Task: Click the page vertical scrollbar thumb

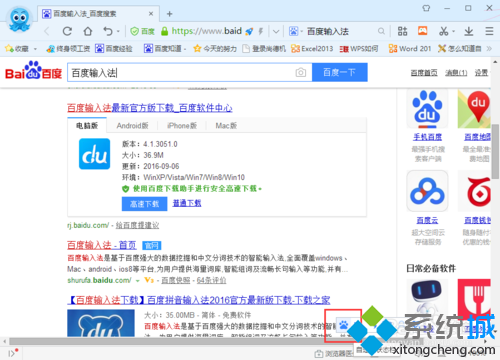Action: (495, 152)
